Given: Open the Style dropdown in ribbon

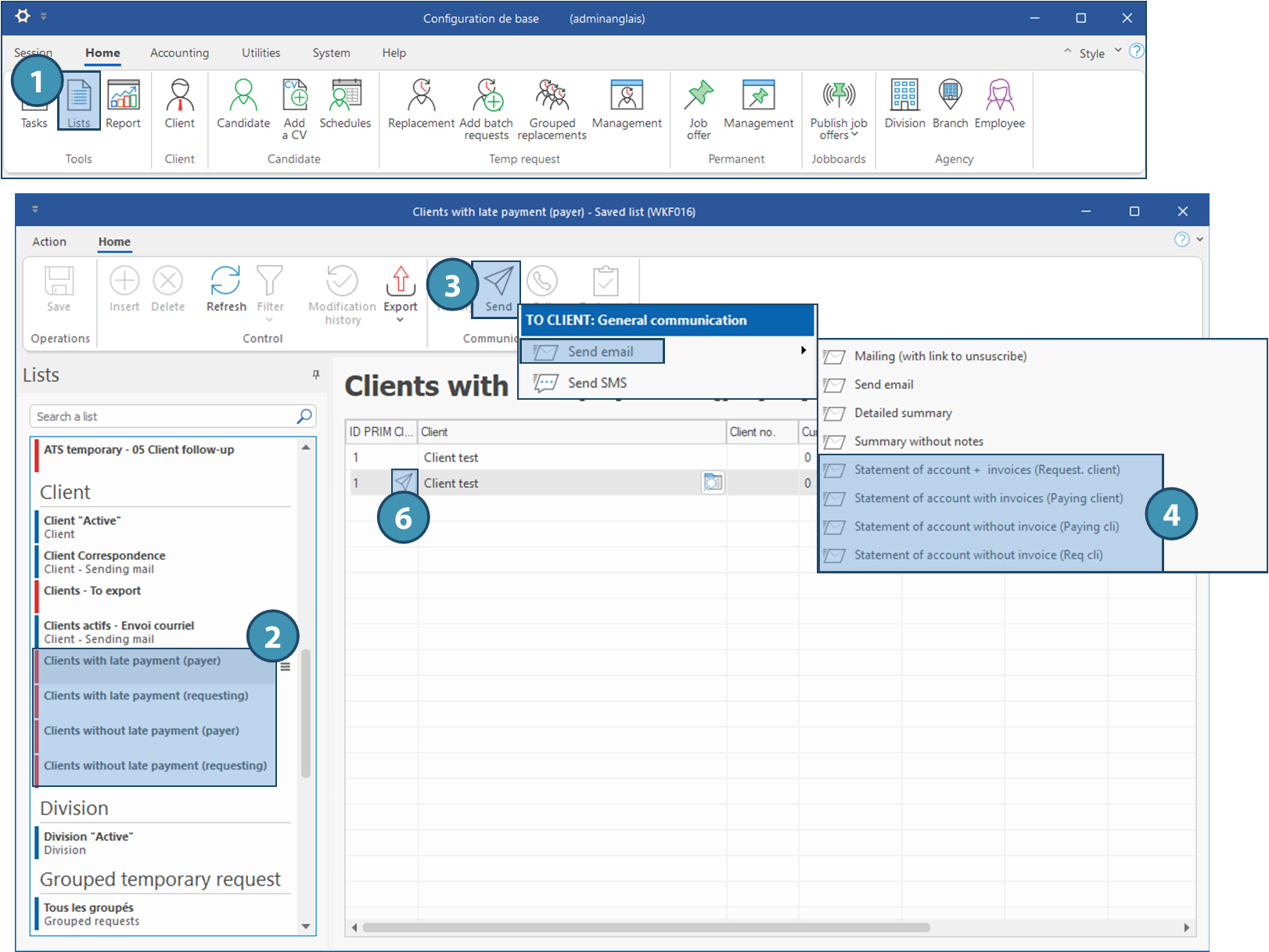Looking at the screenshot, I should tap(1118, 52).
